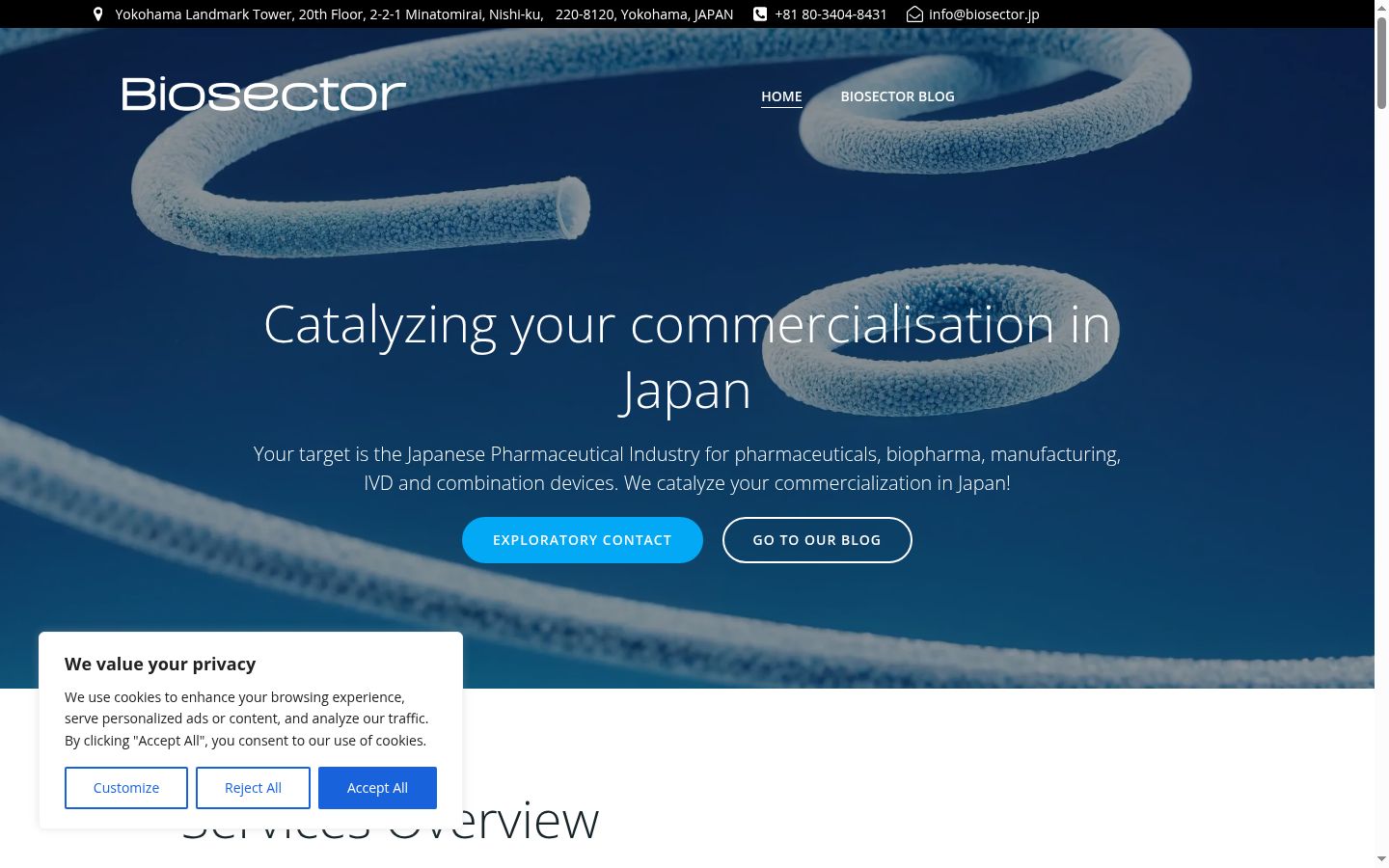Reject all cookies
Viewport: 1389px width, 868px height.
pos(253,788)
